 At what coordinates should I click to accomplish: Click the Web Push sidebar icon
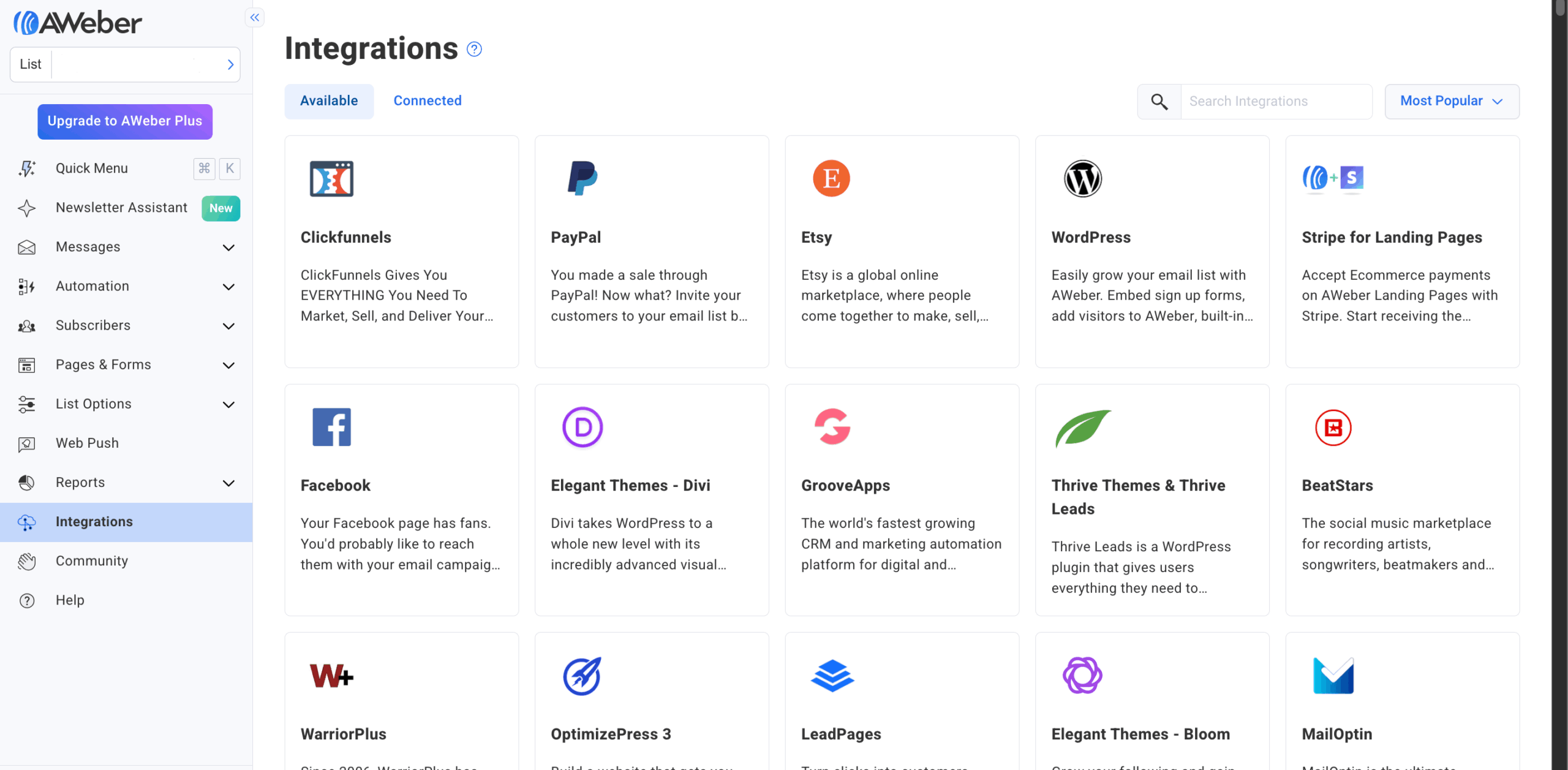click(26, 444)
